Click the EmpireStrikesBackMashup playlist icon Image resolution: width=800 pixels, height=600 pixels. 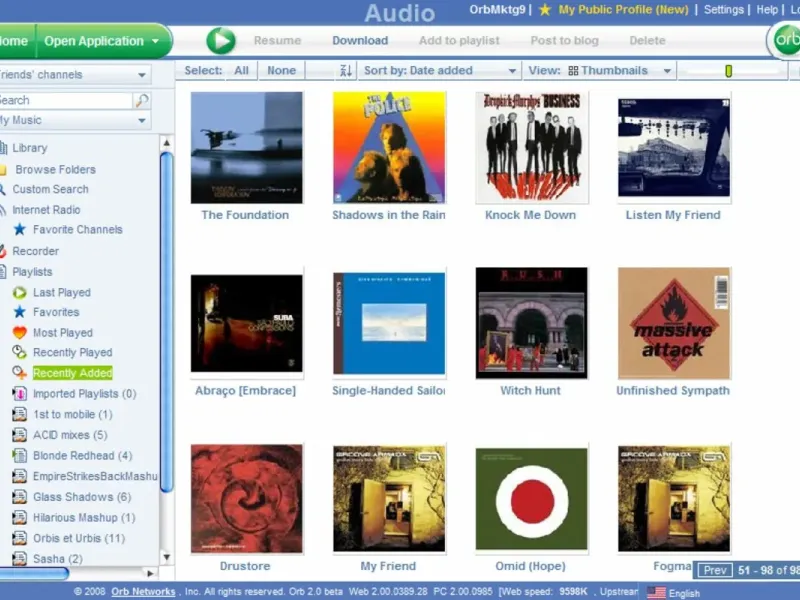(x=19, y=476)
